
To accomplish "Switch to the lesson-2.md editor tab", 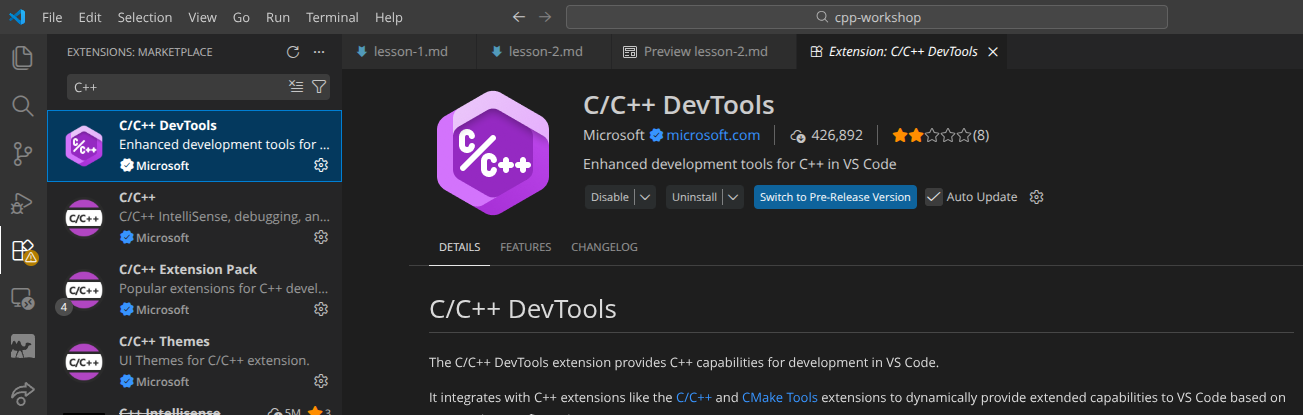I will coord(545,51).
